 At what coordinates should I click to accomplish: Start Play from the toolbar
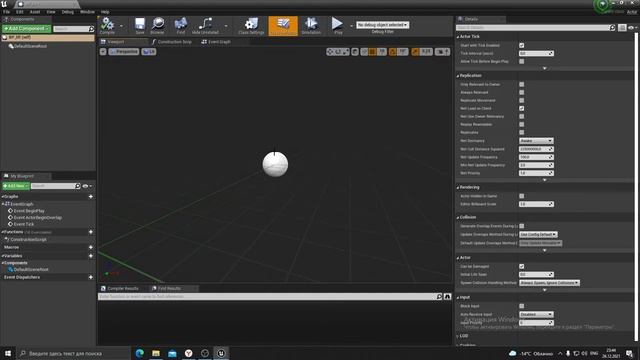click(x=337, y=26)
